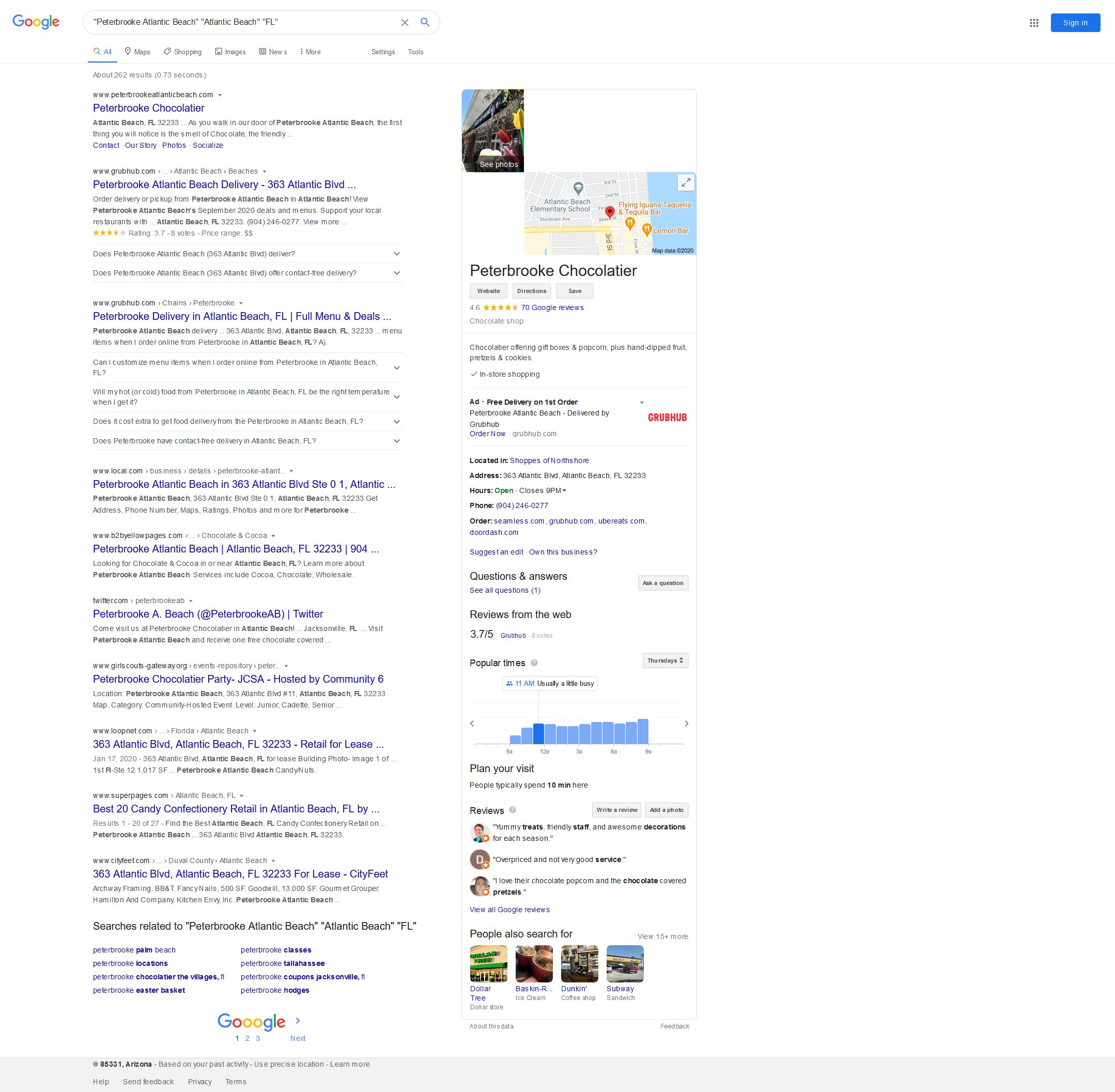This screenshot has width=1115, height=1092.
Task: Clear the search box with X icon
Action: coord(405,22)
